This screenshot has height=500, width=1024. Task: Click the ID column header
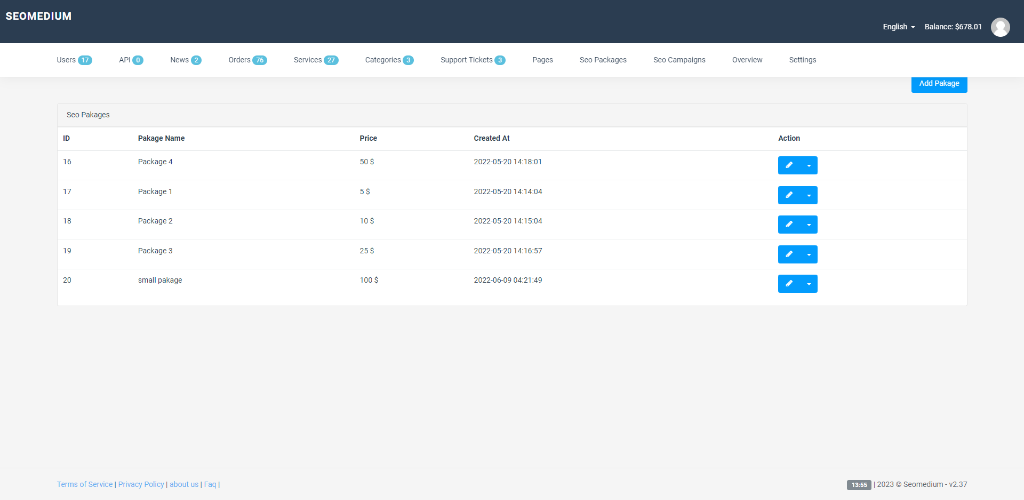[x=66, y=138]
